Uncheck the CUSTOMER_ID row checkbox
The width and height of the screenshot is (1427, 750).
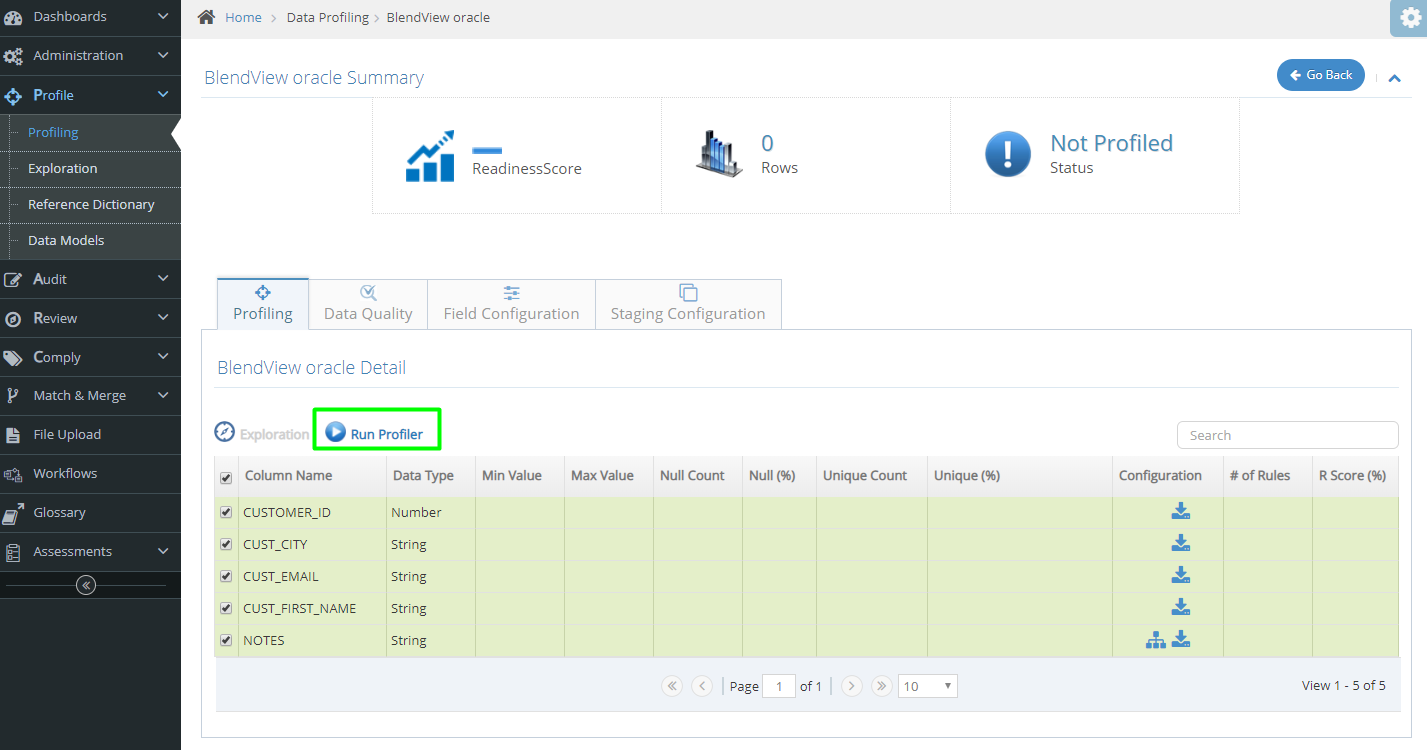[x=226, y=513]
